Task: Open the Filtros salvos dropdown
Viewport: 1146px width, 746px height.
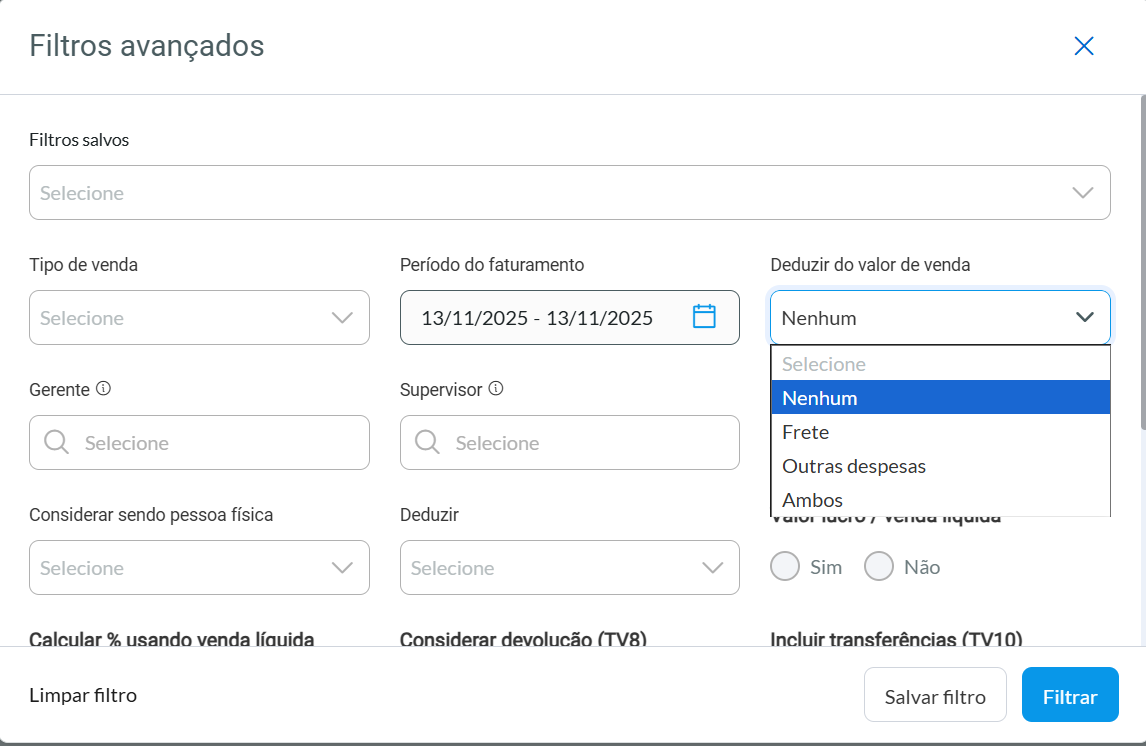Action: pyautogui.click(x=1082, y=192)
